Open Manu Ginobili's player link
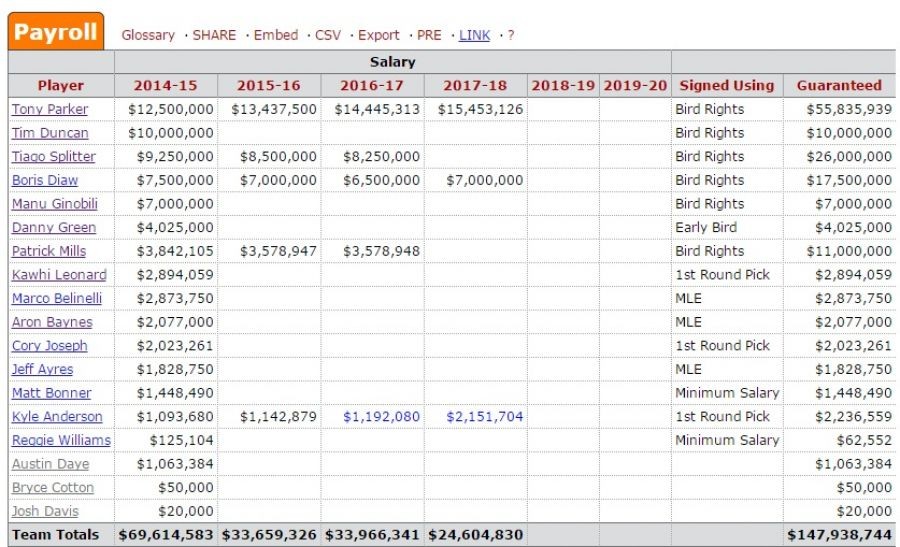 (x=55, y=204)
